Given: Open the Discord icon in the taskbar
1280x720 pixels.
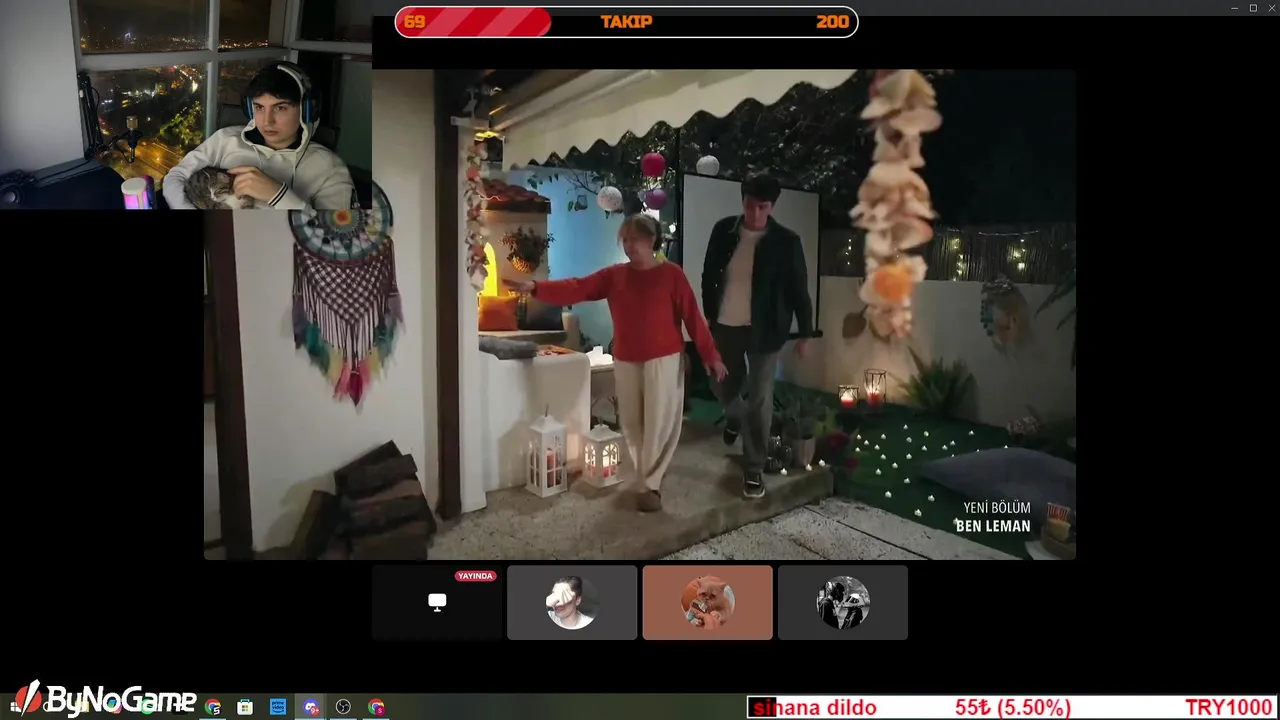Looking at the screenshot, I should coord(311,707).
